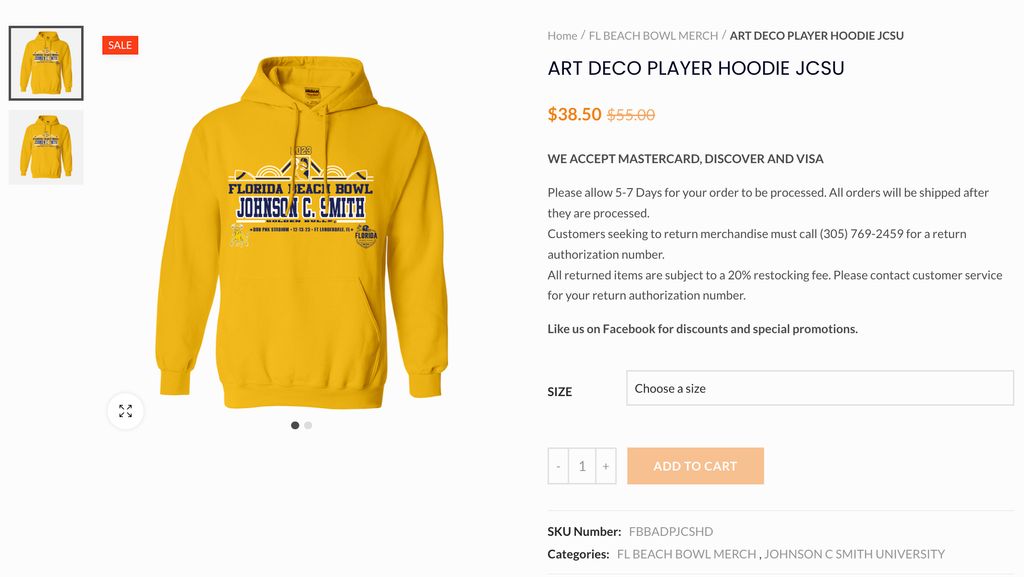Go to the first image slide dot

295,425
